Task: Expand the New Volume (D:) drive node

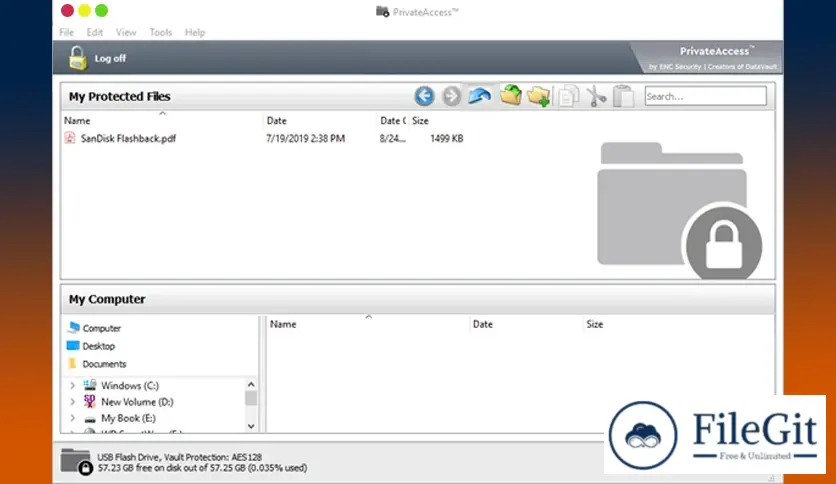Action: pyautogui.click(x=72, y=402)
